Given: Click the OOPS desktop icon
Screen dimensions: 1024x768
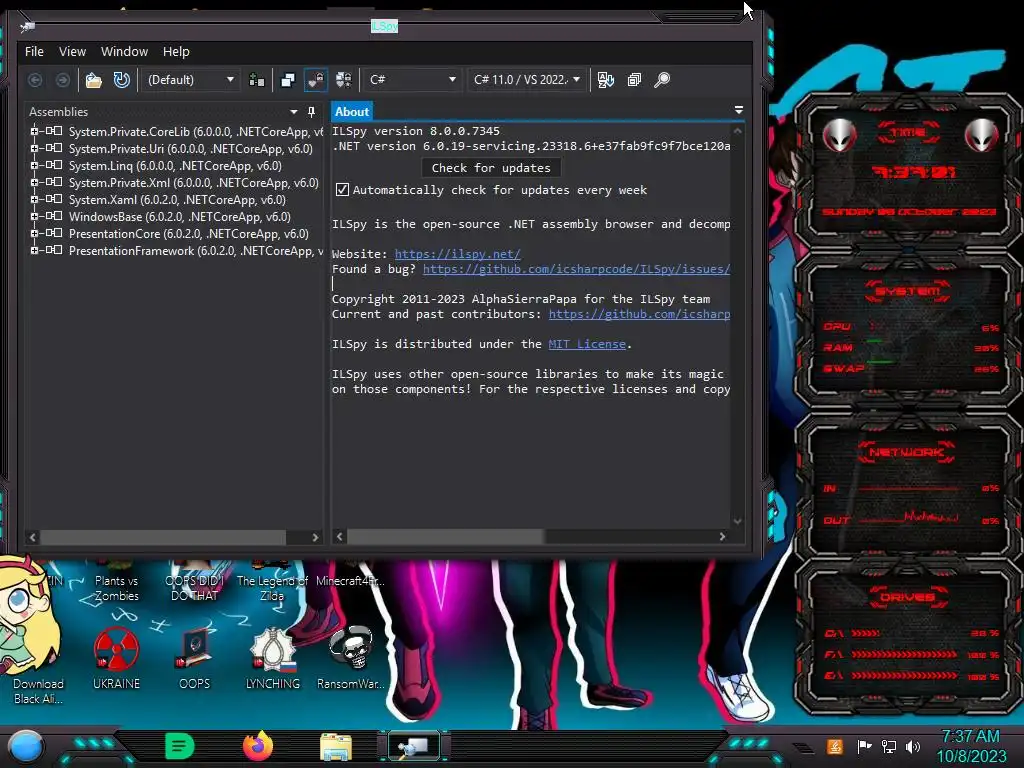Looking at the screenshot, I should [x=195, y=658].
